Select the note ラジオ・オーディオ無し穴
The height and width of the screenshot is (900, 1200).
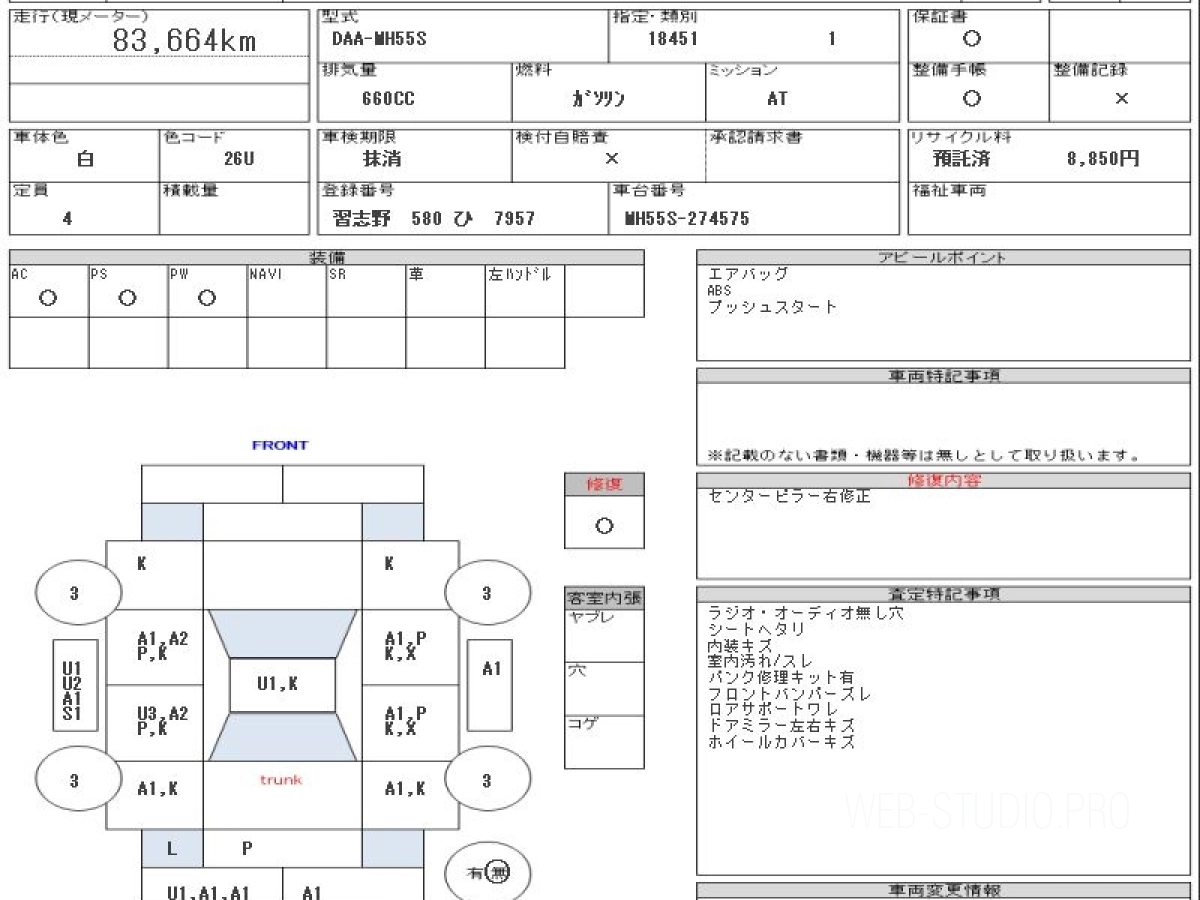[805, 614]
